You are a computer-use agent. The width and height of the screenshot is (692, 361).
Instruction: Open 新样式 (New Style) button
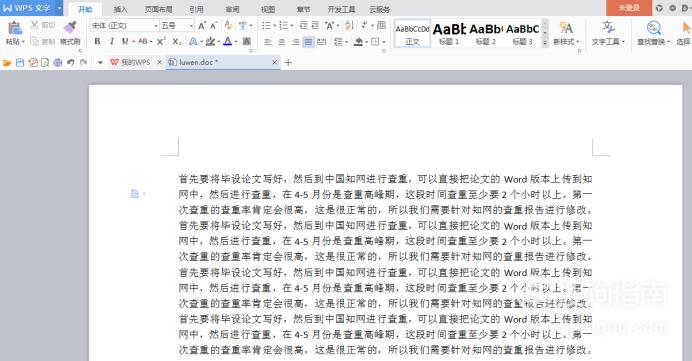[x=566, y=33]
